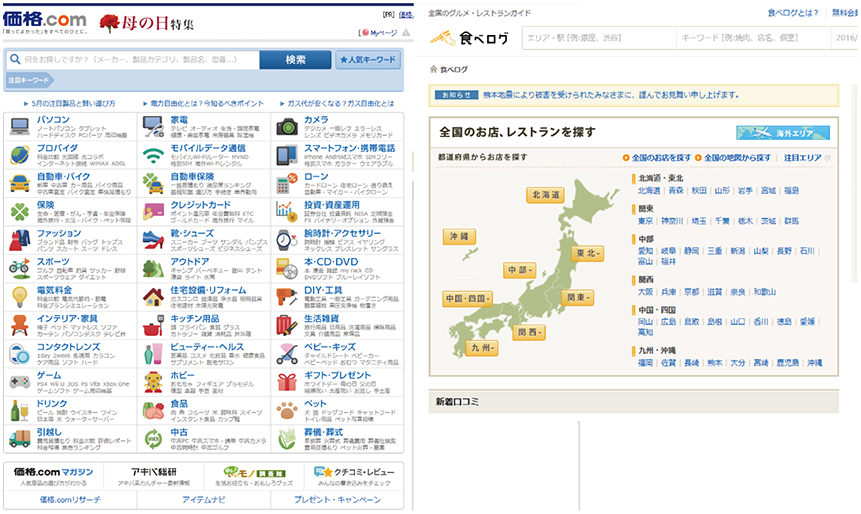
Task: Click the 海外エリア overseas area banner
Action: point(782,133)
